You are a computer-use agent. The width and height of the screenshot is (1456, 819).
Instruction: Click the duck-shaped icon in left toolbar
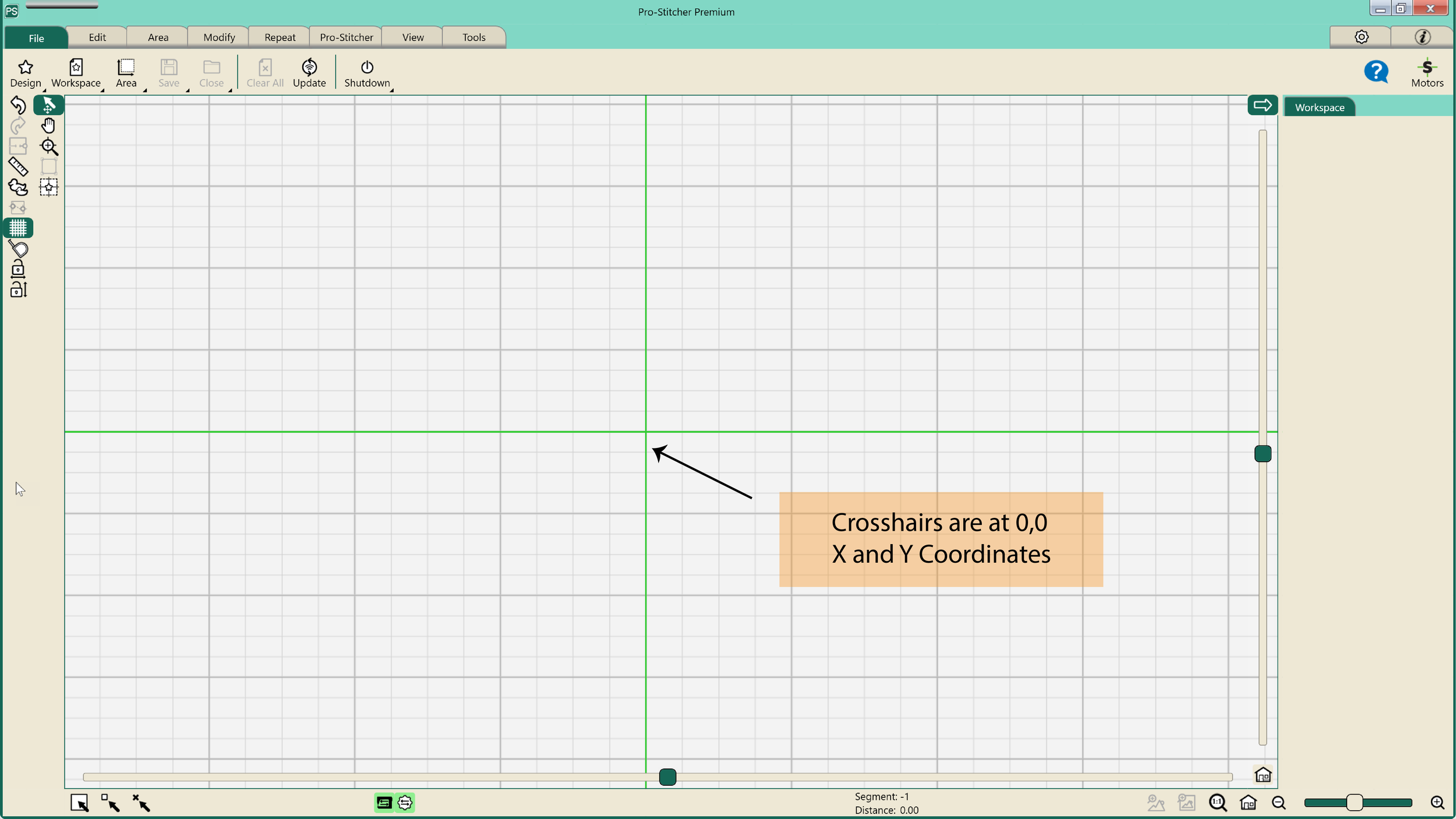coord(18,188)
